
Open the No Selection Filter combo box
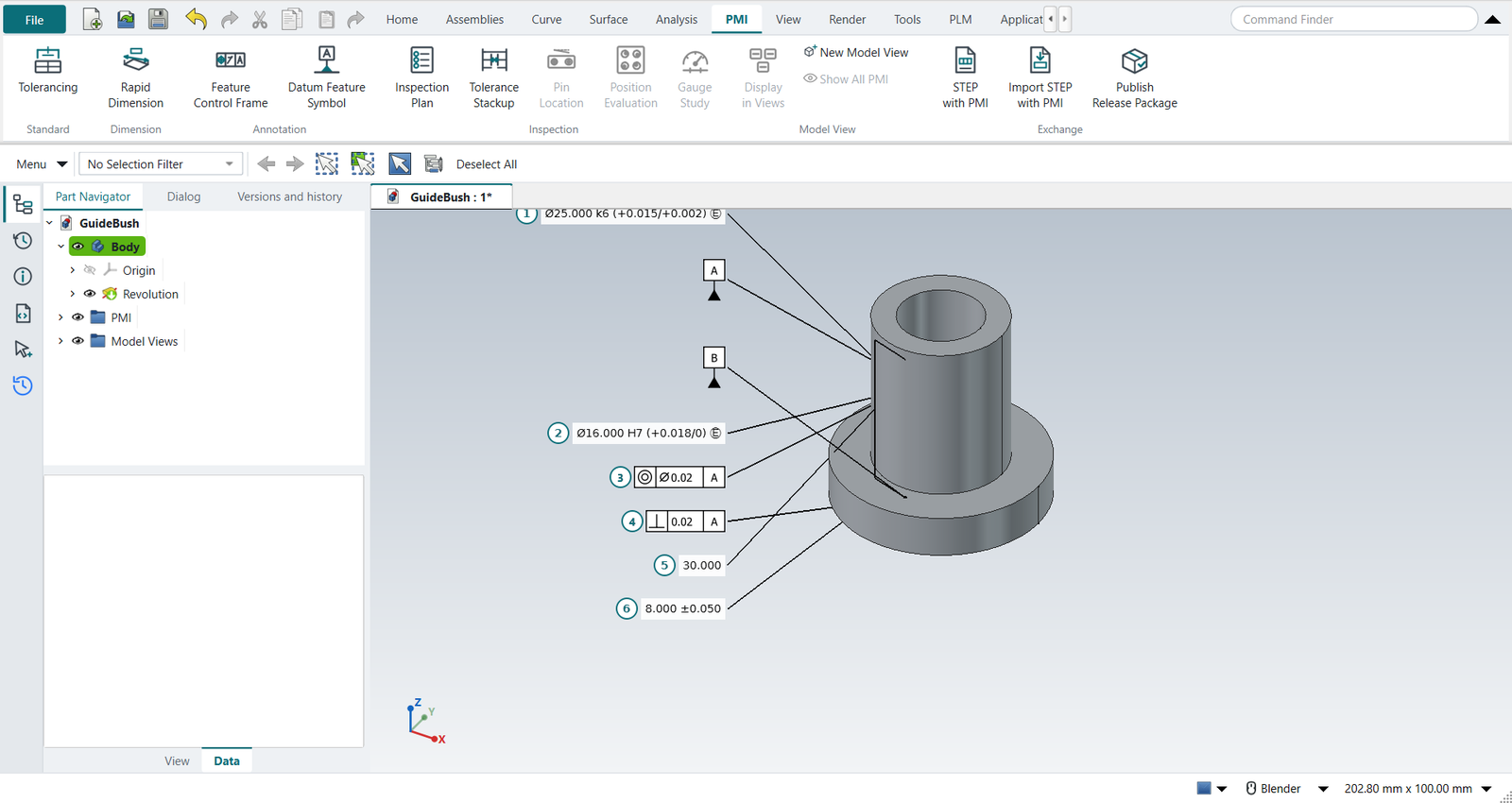(x=161, y=164)
